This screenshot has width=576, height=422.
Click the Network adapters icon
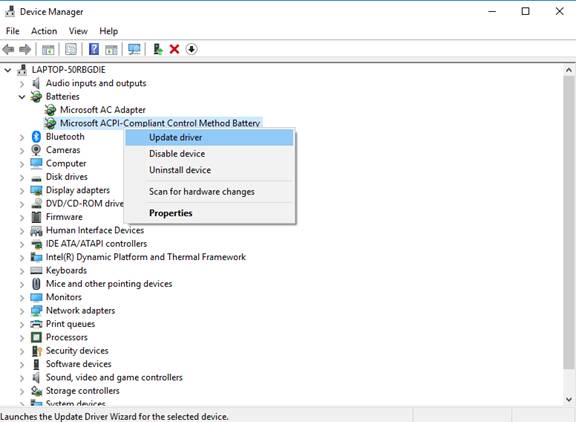36,310
